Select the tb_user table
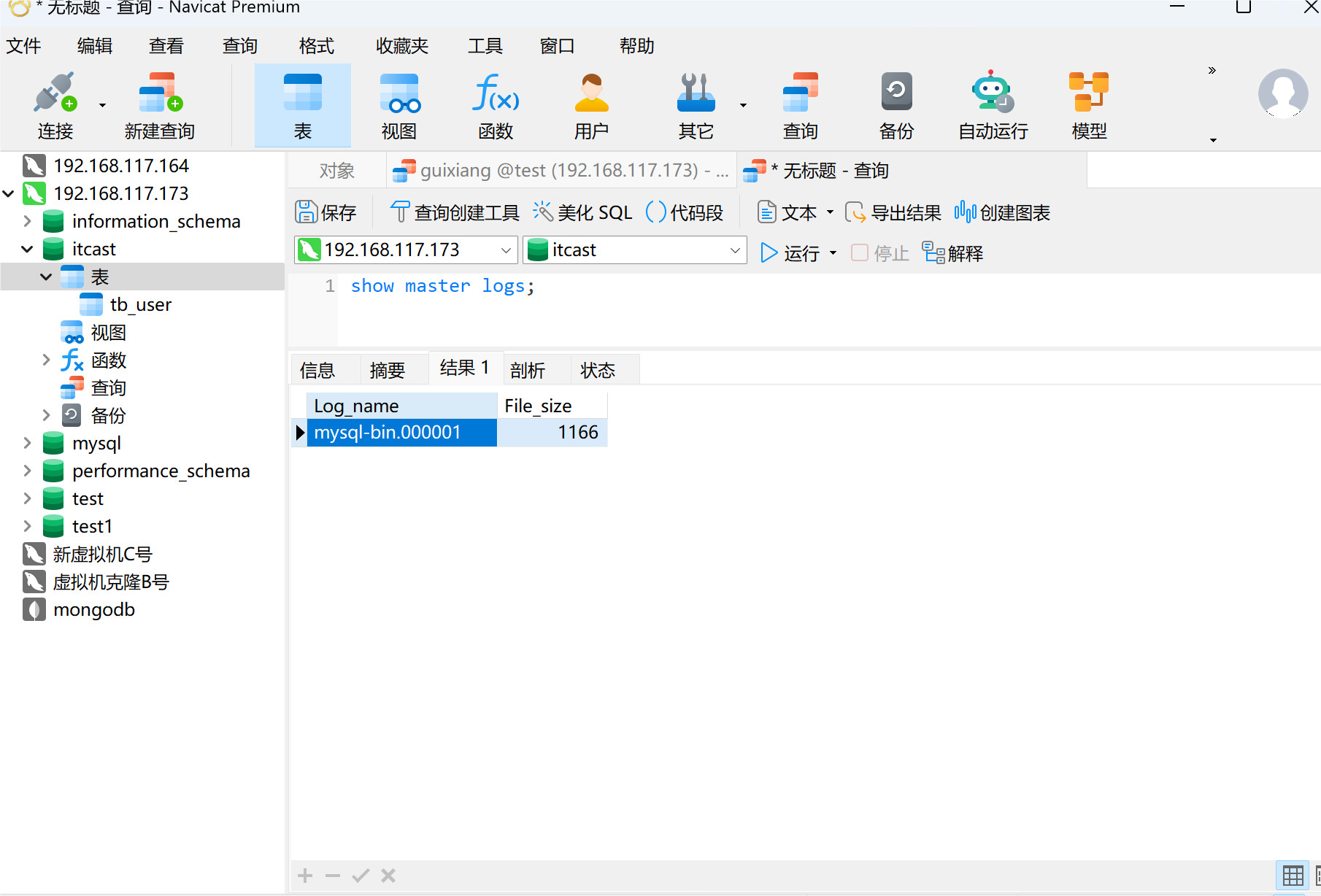Image resolution: width=1321 pixels, height=896 pixels. point(141,304)
